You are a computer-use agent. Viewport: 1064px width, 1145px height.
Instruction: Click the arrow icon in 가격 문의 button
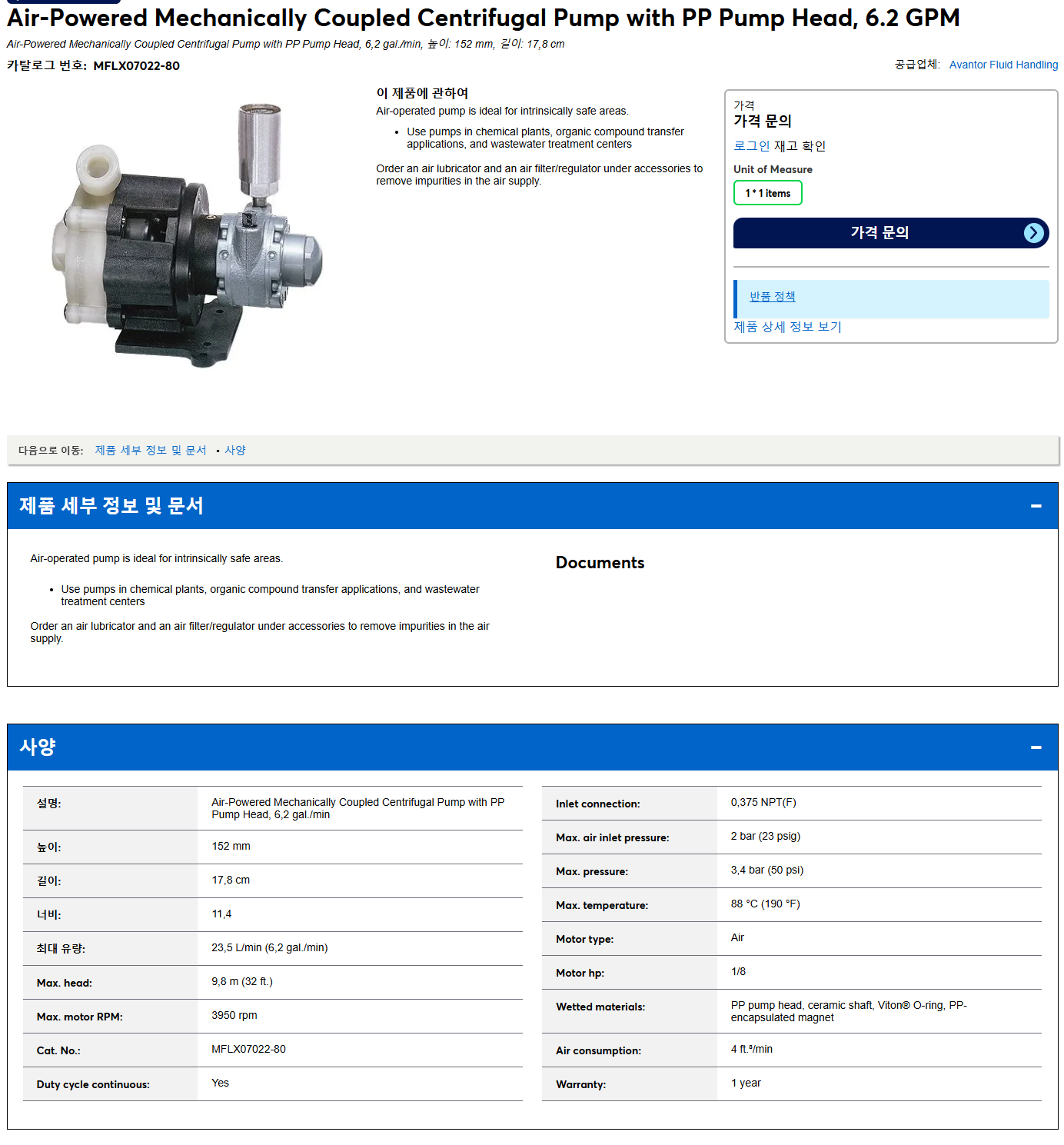(1034, 233)
